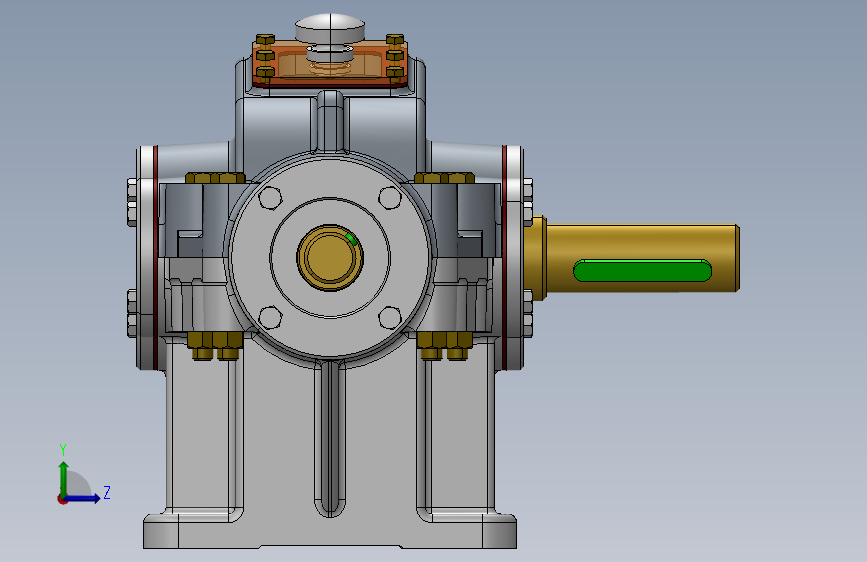Click the vertical rib slot on lower housing
The image size is (867, 562).
click(330, 439)
